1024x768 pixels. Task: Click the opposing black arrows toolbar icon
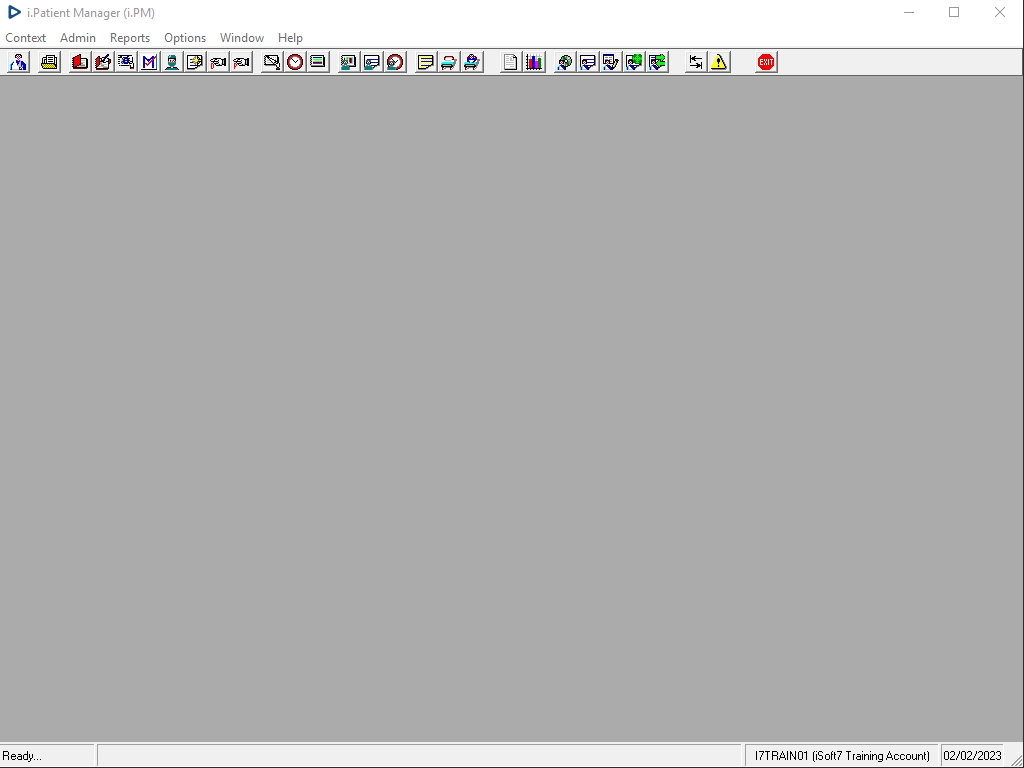696,62
